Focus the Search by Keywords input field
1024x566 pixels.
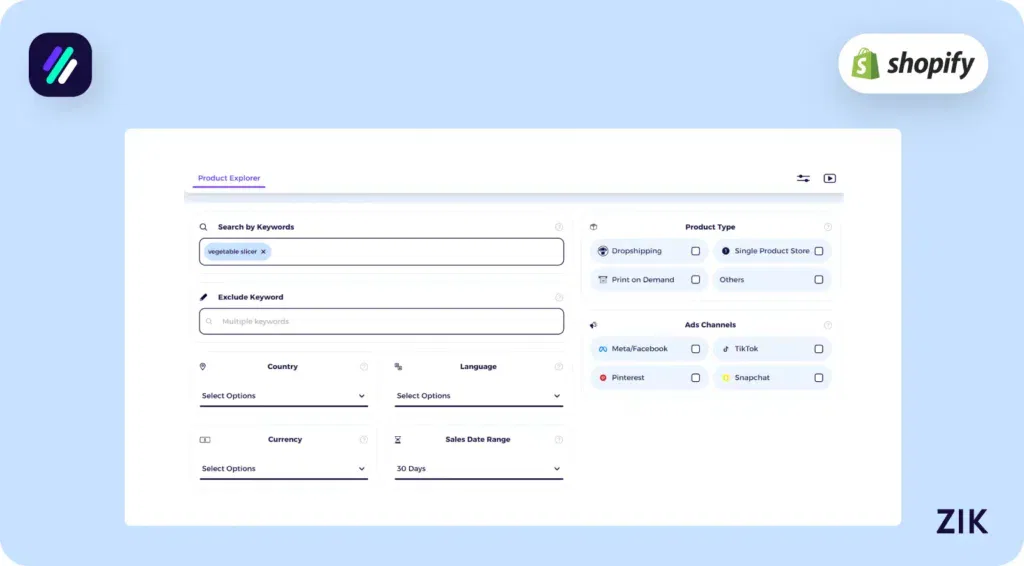(381, 252)
